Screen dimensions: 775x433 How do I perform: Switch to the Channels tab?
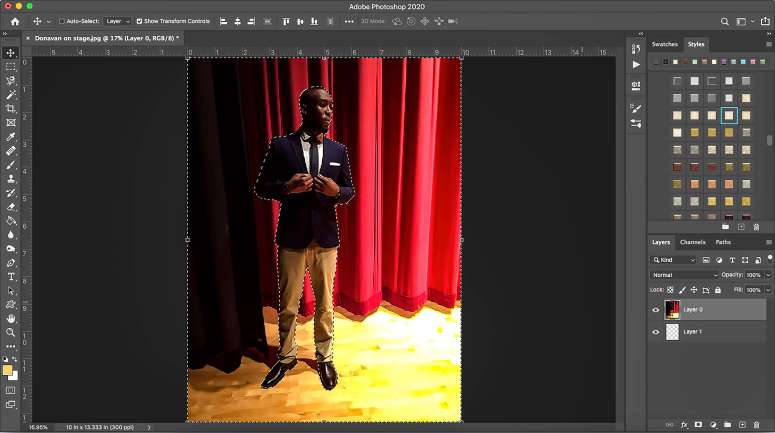[x=693, y=242]
